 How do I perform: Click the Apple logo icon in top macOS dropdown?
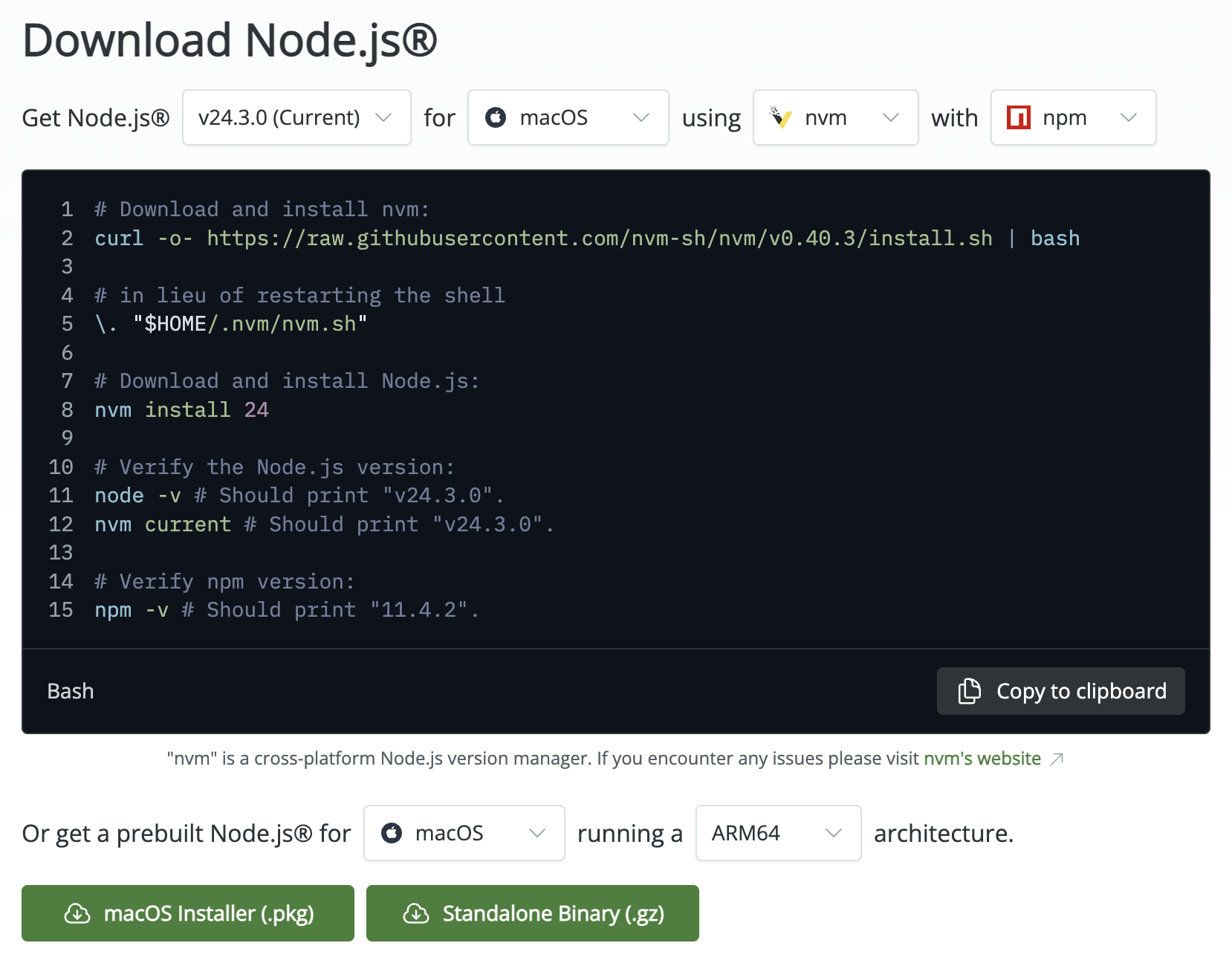pos(496,117)
